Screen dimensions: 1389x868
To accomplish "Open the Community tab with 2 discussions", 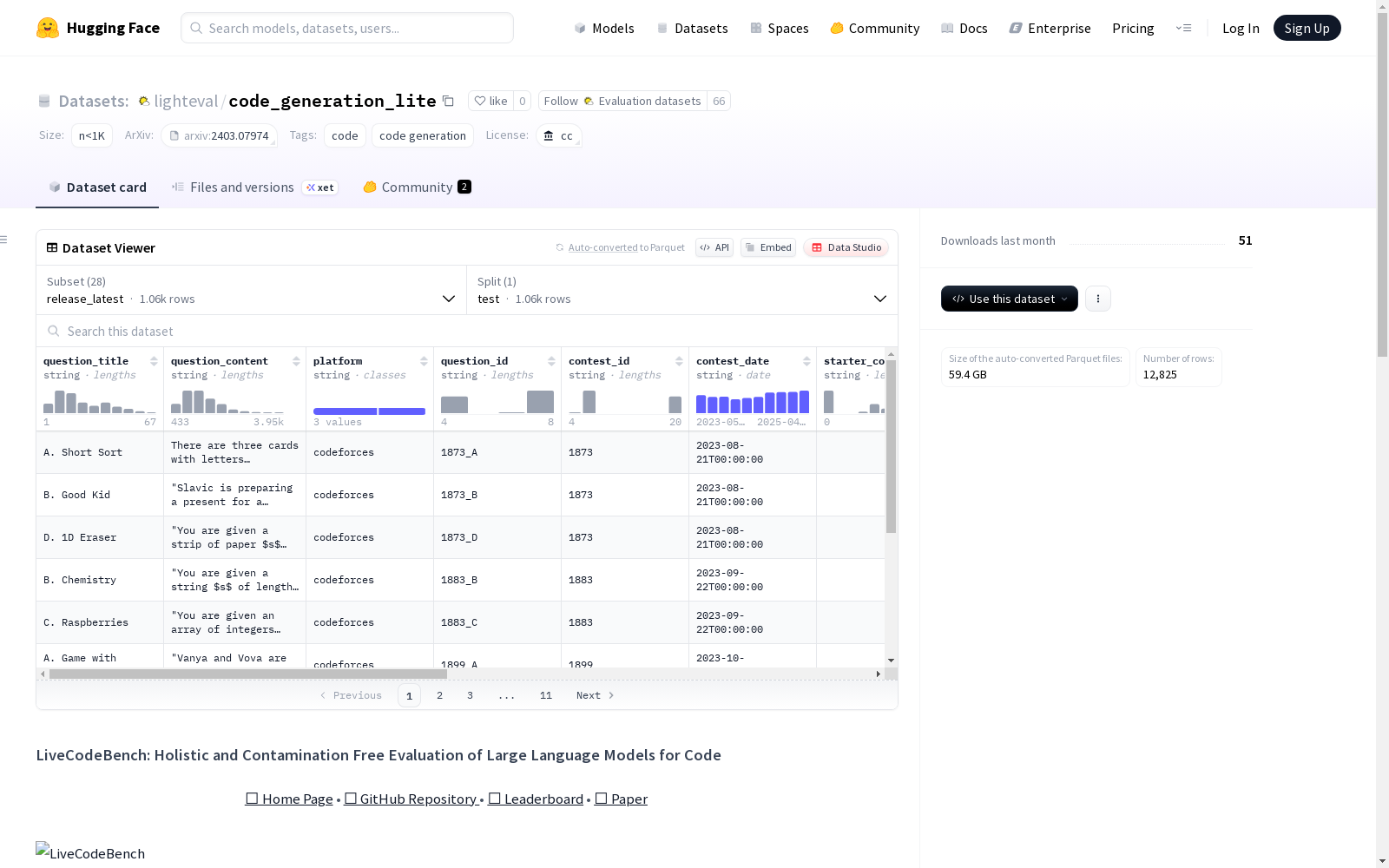I will pyautogui.click(x=418, y=187).
